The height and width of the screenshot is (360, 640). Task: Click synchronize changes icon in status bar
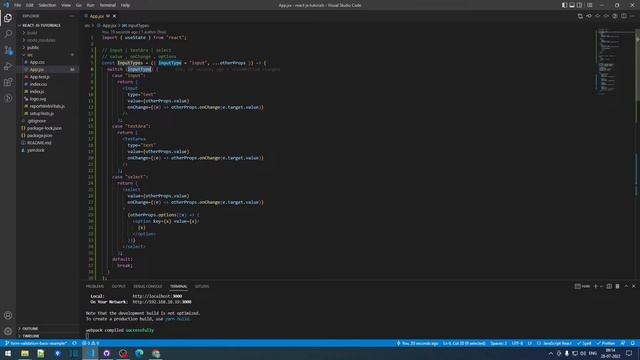pos(74,343)
